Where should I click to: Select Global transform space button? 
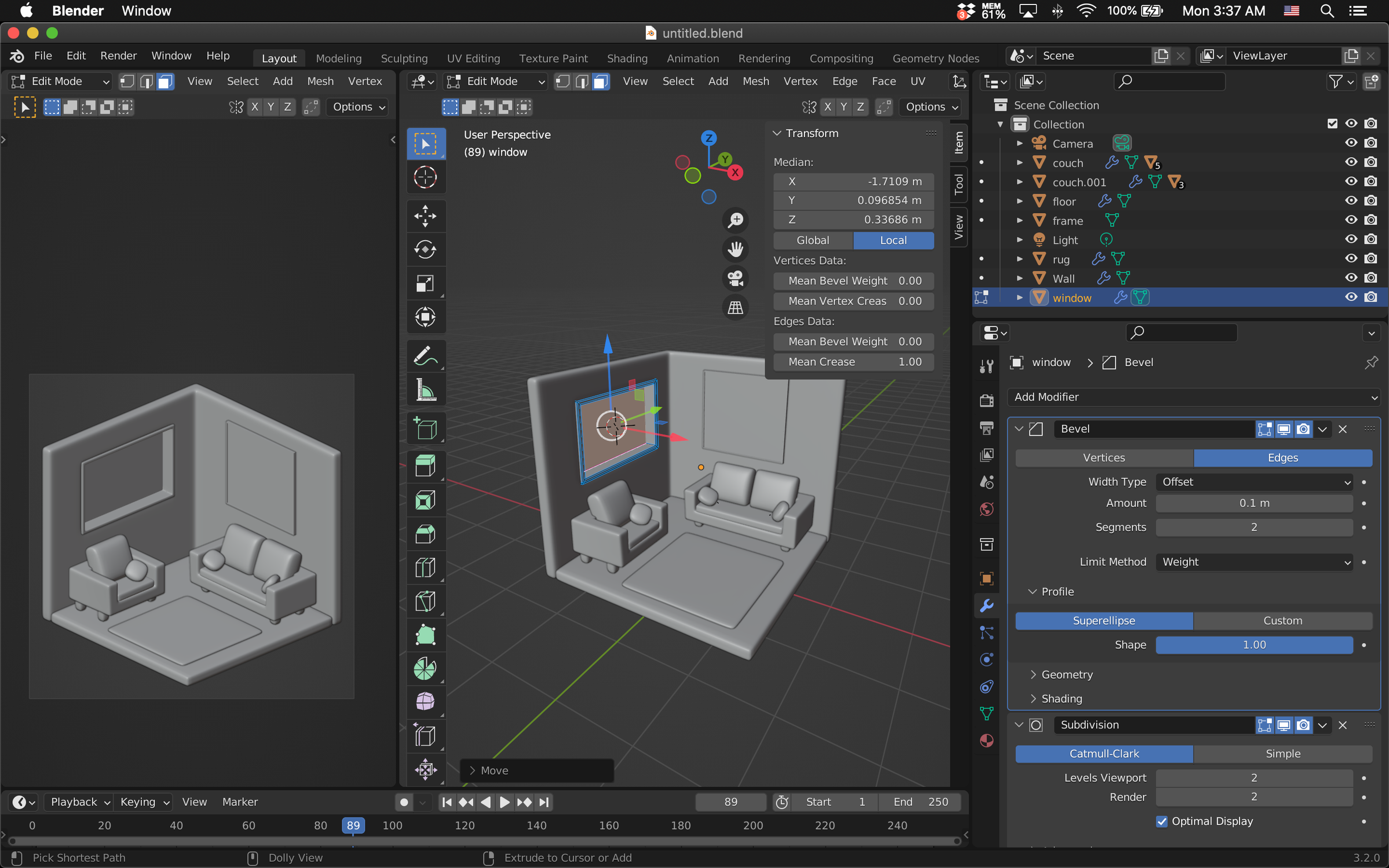pos(813,240)
